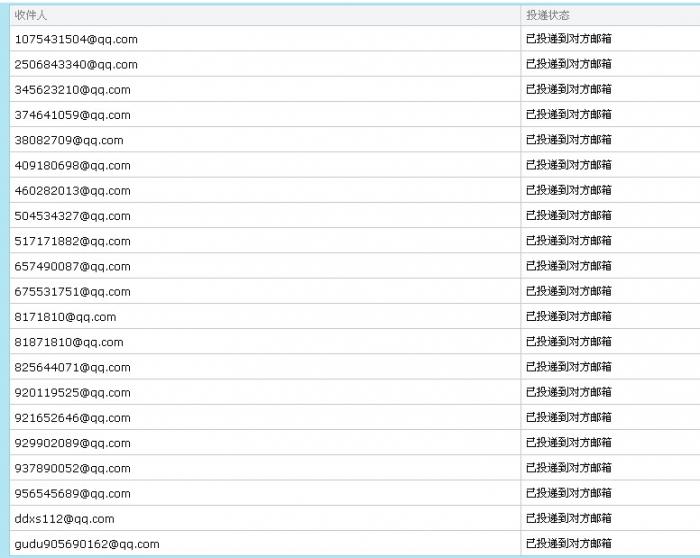Select recipient ddxs112@qq.com
This screenshot has height=558, width=700.
[x=64, y=519]
